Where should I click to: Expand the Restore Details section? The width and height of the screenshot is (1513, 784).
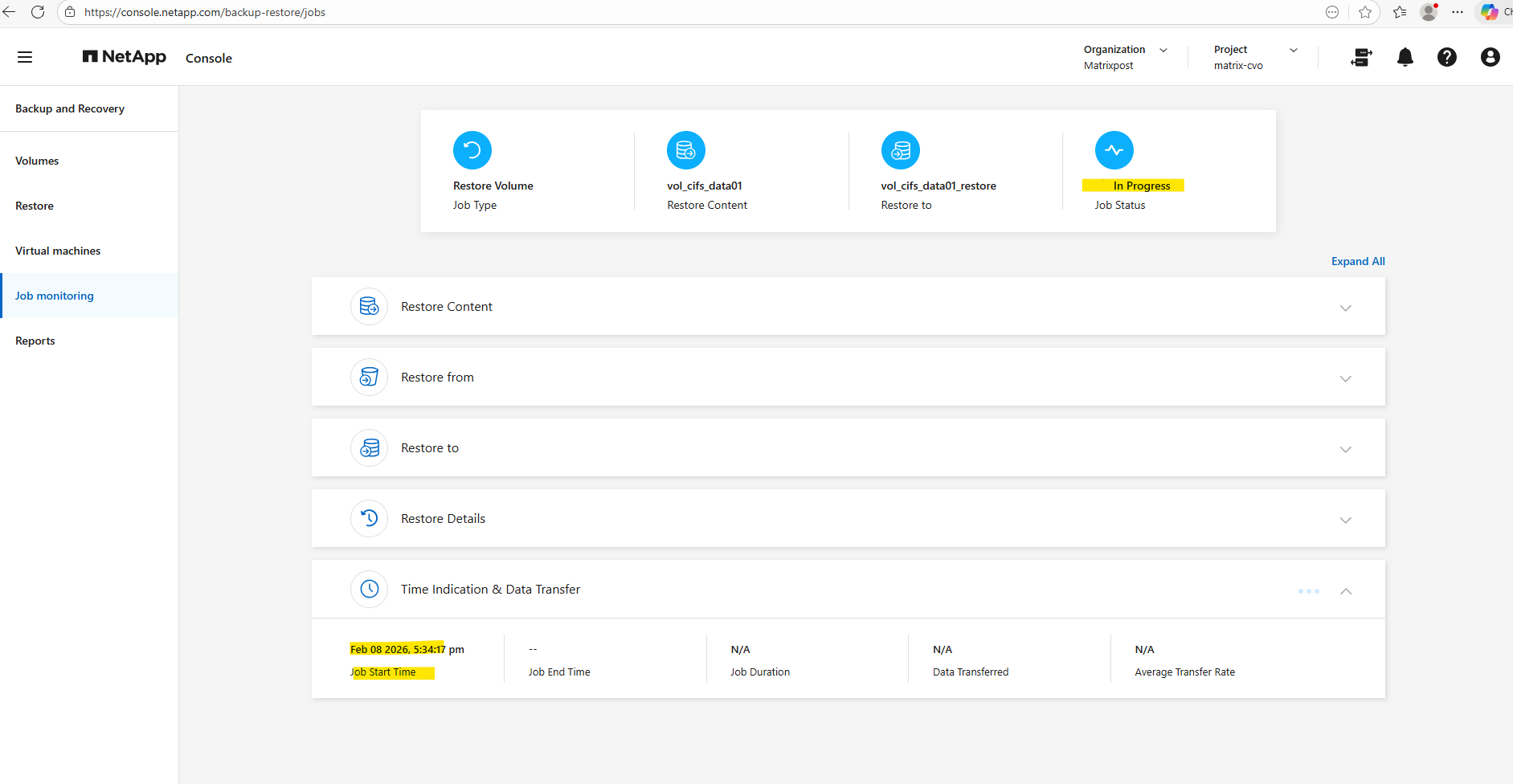[x=1345, y=520]
